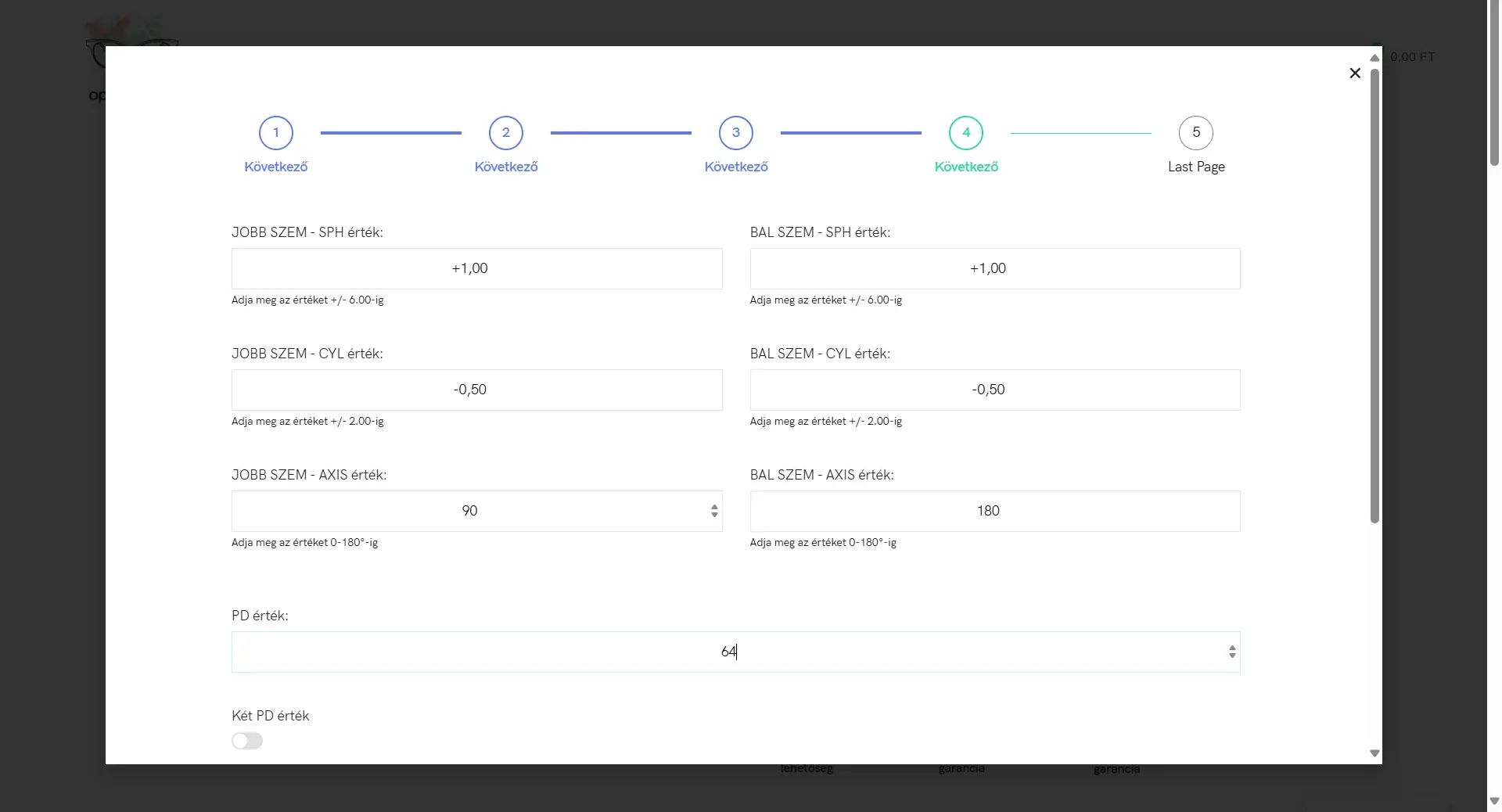Go to step 1 circle
This screenshot has width=1502, height=812.
275,133
